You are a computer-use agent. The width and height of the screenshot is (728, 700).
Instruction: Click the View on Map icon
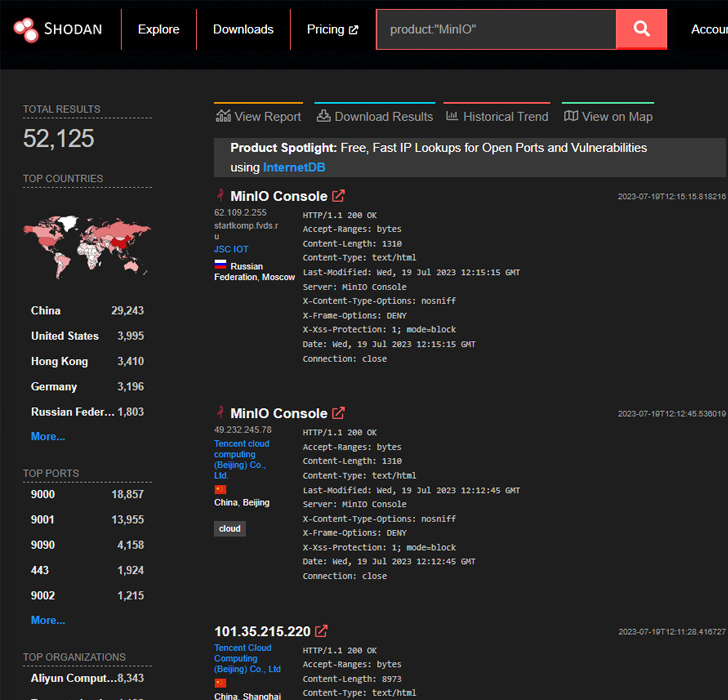coord(571,116)
